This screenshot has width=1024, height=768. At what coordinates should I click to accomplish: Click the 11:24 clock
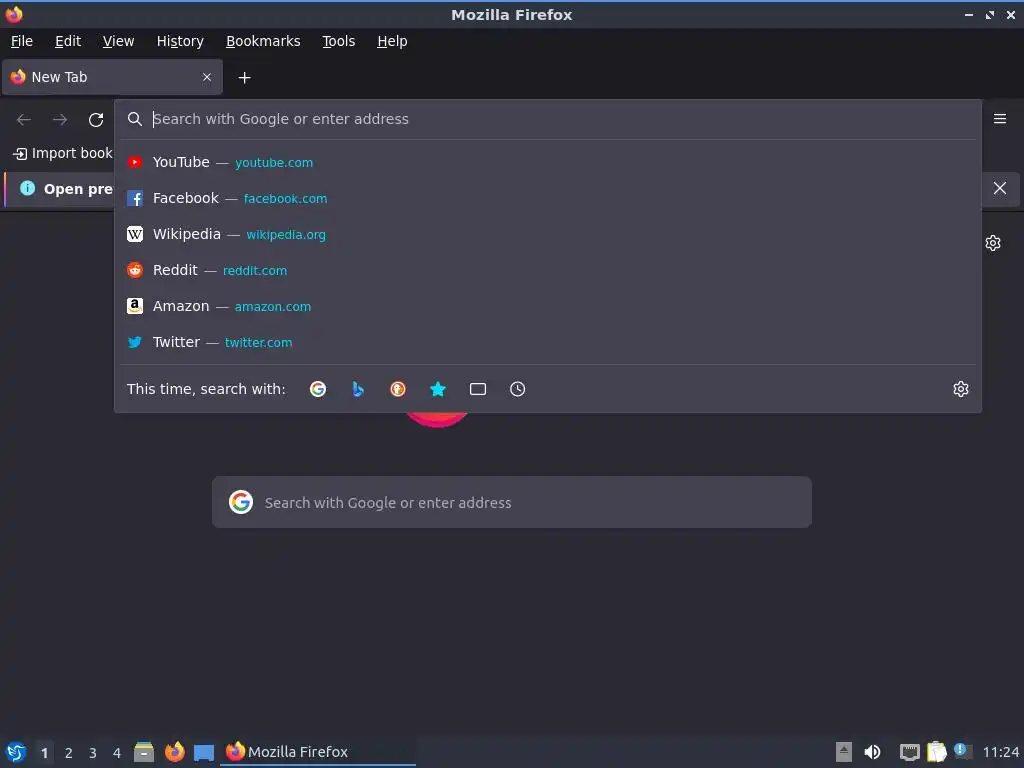(1000, 752)
